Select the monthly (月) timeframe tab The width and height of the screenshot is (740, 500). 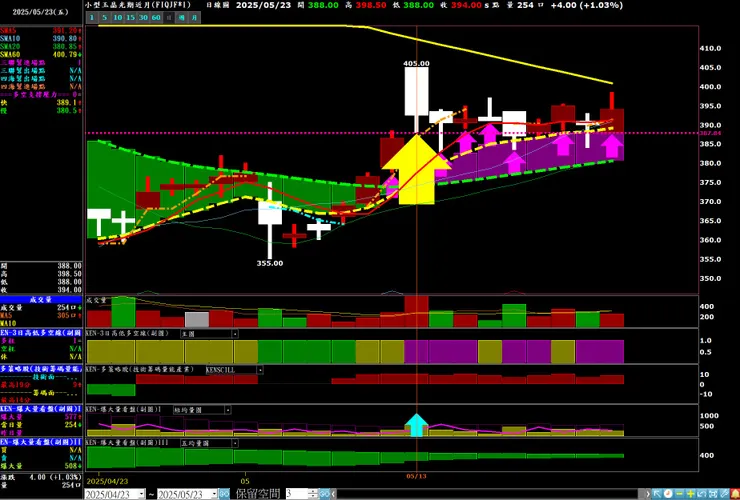pyautogui.click(x=194, y=17)
